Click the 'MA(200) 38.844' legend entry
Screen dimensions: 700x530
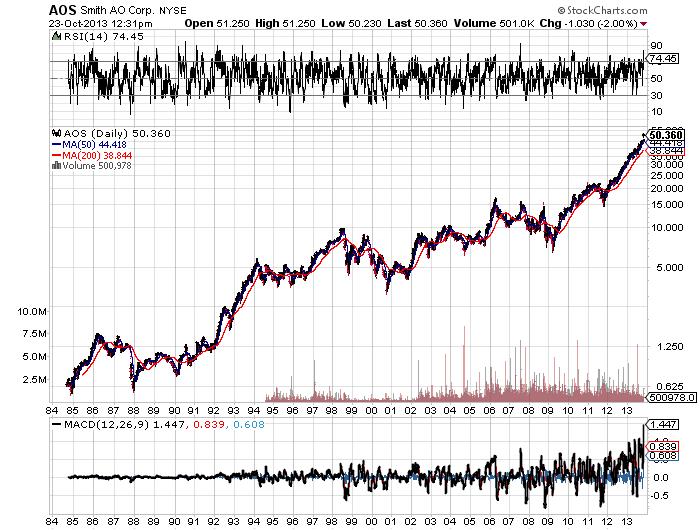pos(97,155)
